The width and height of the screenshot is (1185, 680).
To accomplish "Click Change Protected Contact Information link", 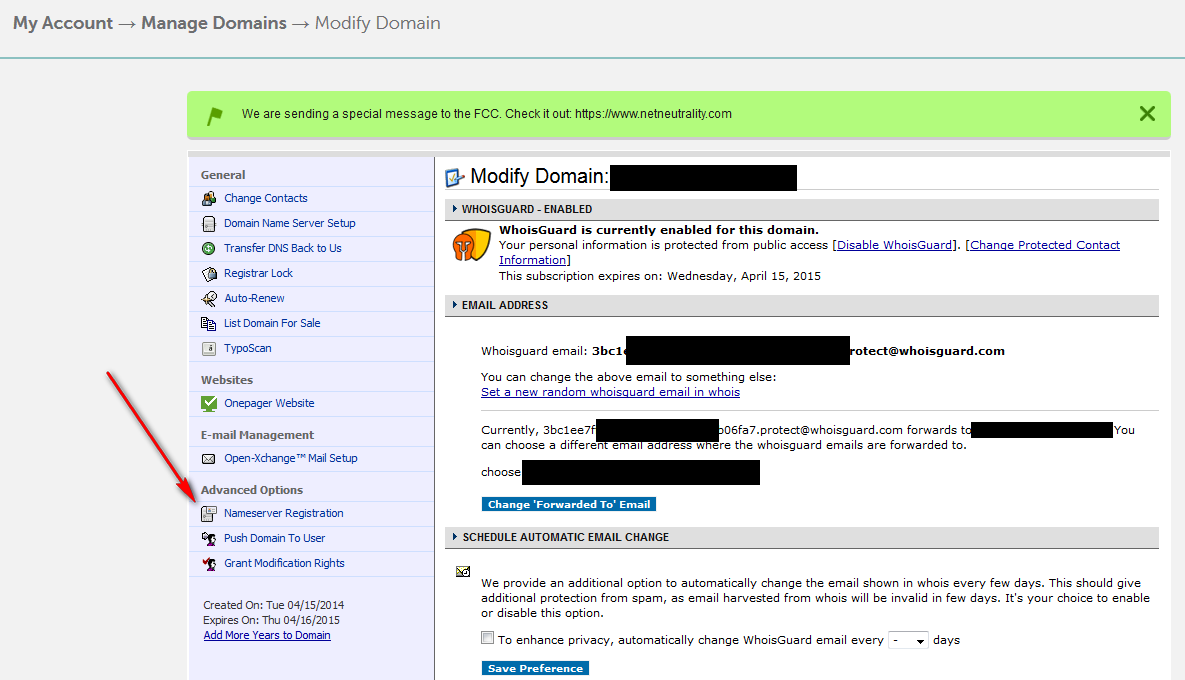I will tap(1045, 245).
